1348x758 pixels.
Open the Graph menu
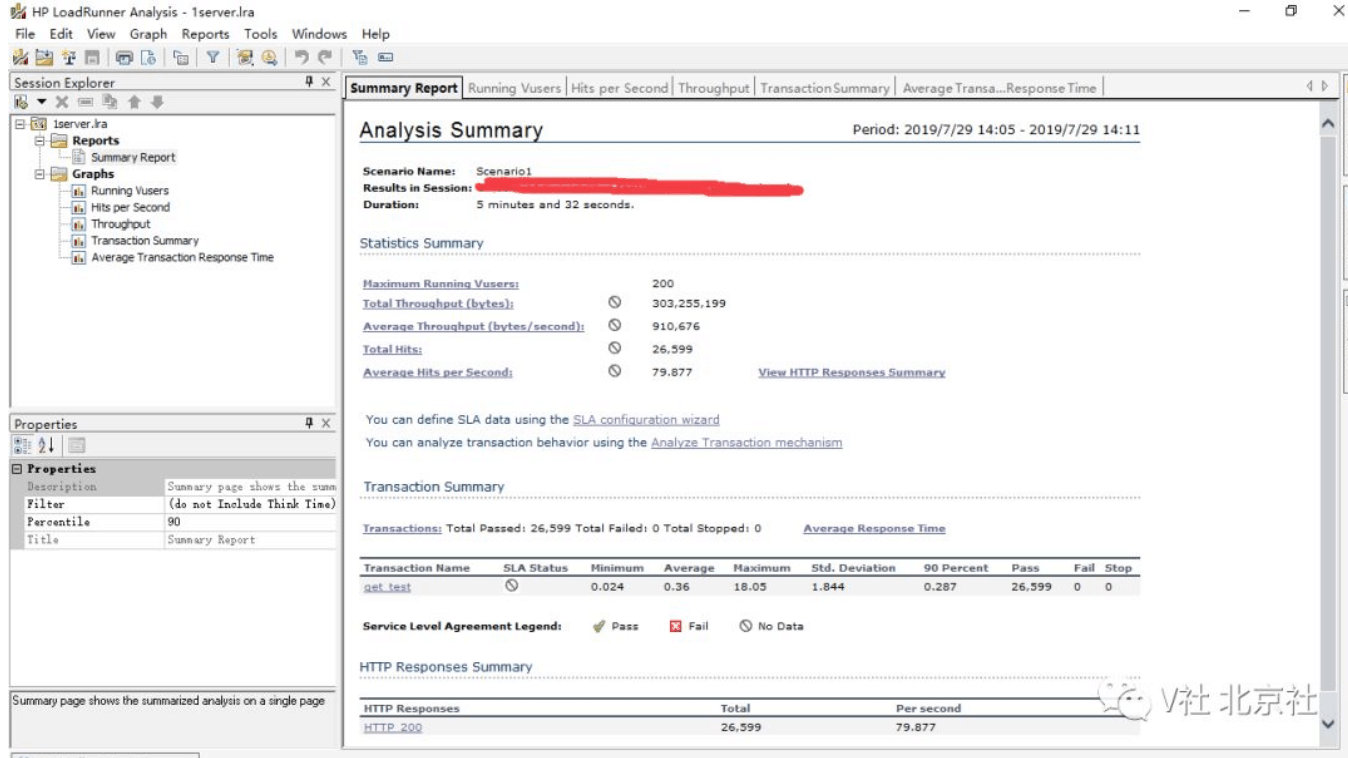coord(148,34)
